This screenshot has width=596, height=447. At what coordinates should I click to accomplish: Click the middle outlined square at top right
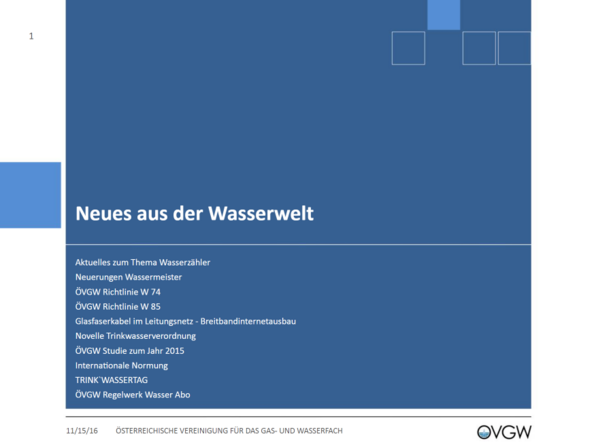point(479,48)
